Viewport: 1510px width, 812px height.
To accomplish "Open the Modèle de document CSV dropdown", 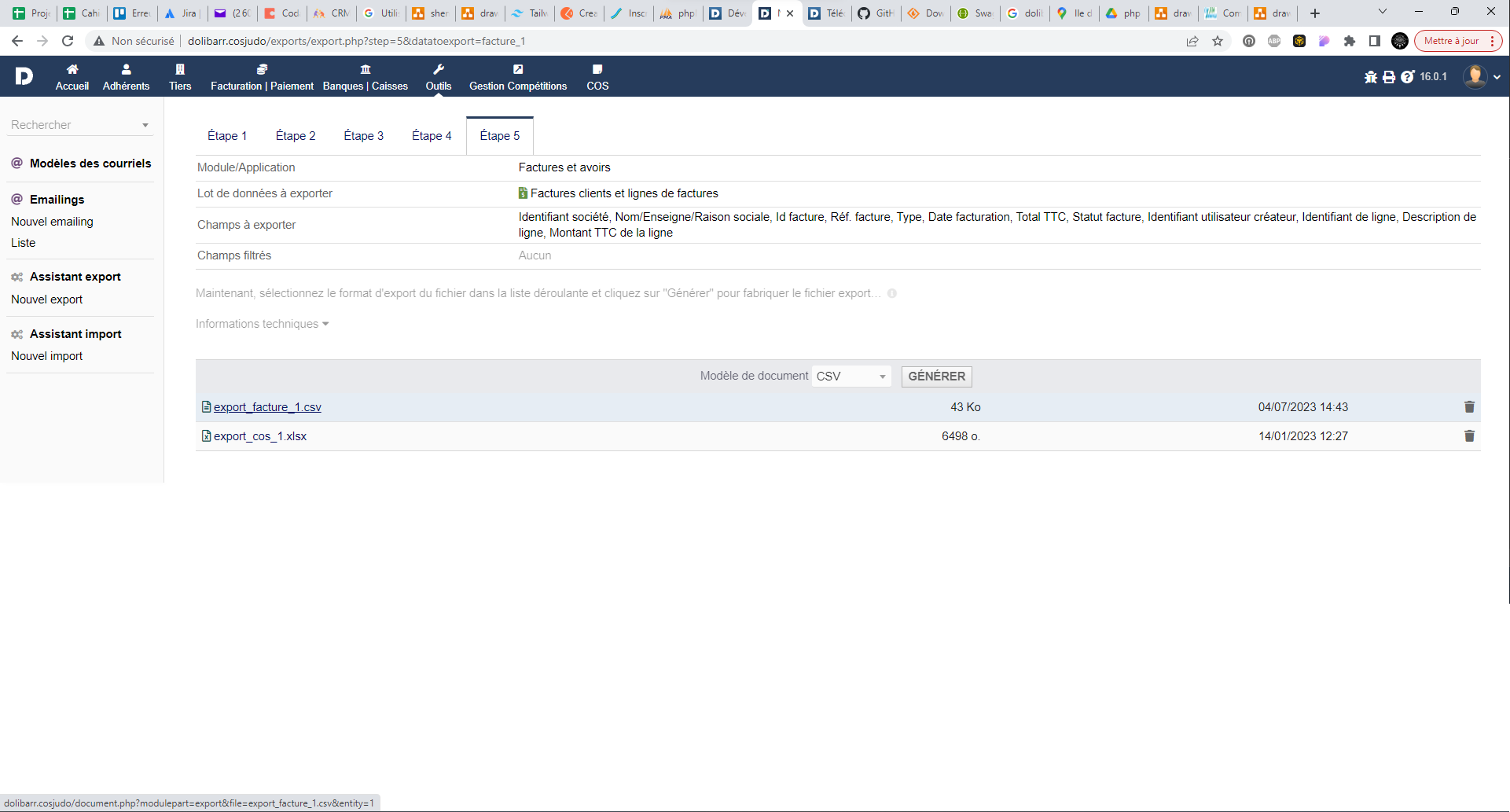I will point(851,377).
